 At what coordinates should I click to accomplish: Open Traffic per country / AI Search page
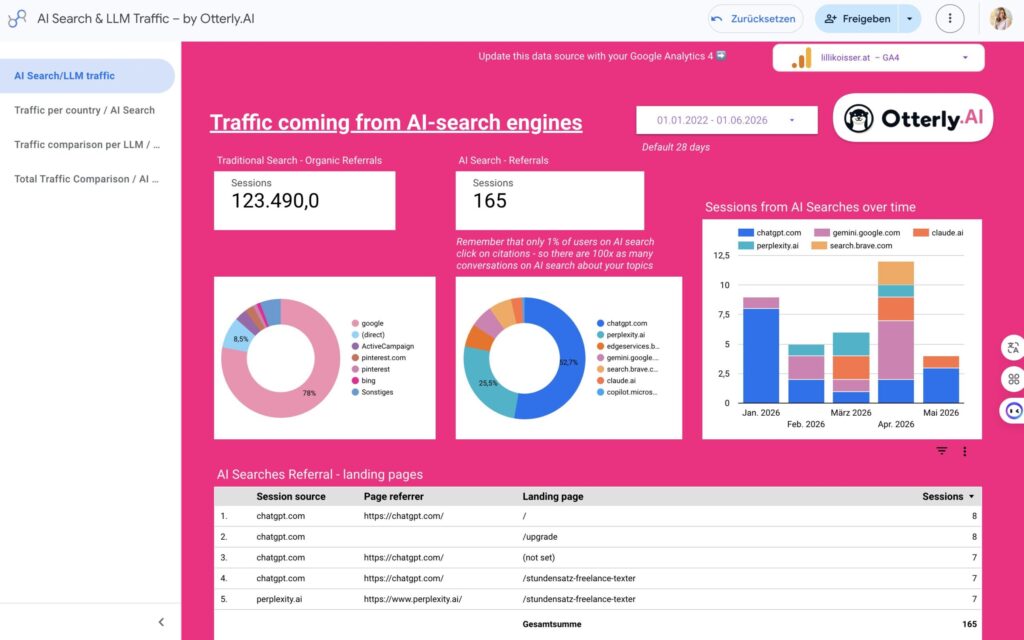(85, 110)
